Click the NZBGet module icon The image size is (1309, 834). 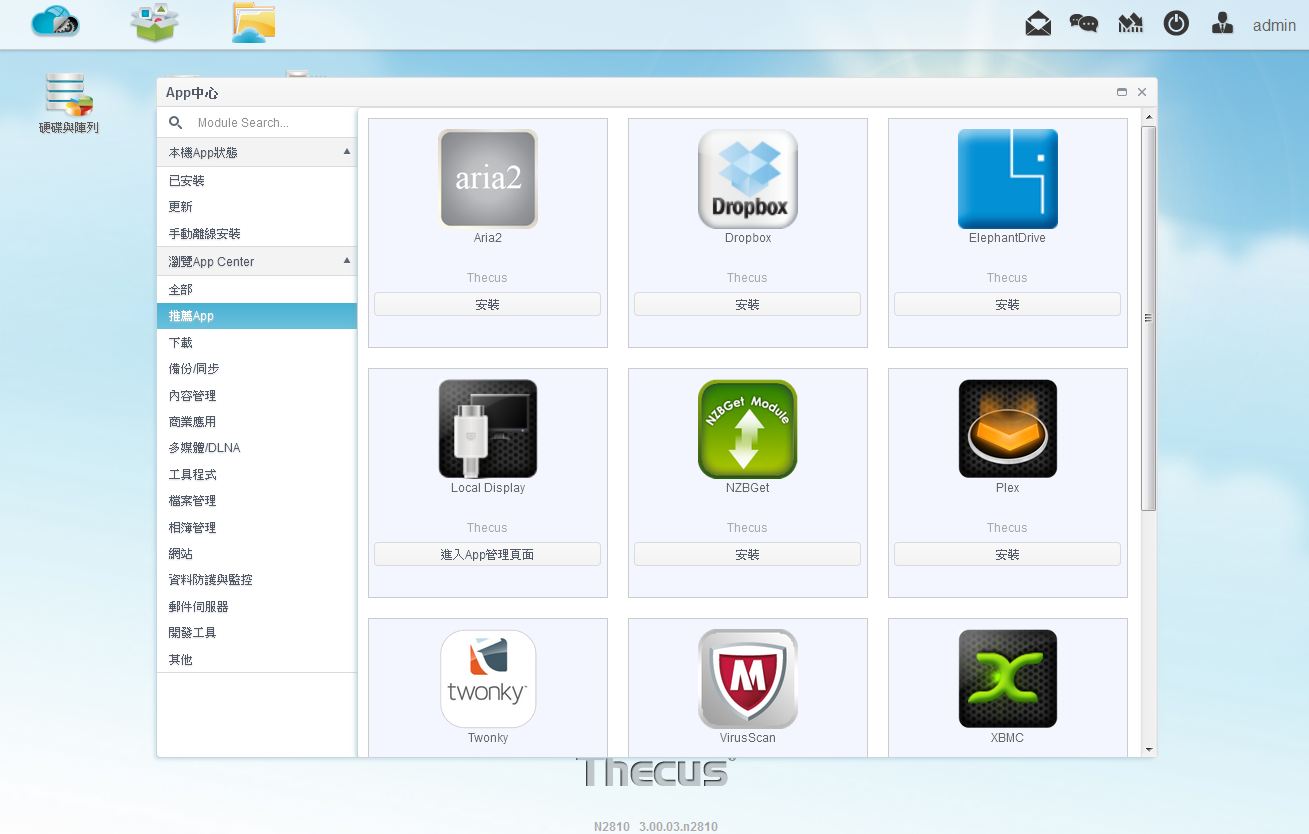[748, 429]
